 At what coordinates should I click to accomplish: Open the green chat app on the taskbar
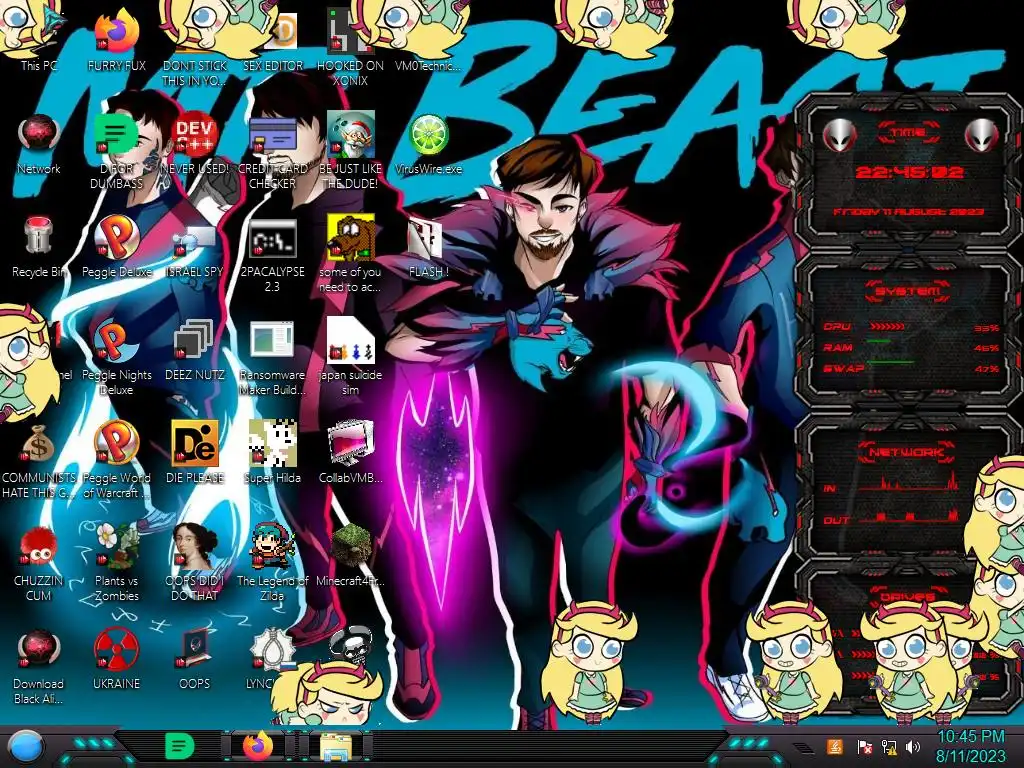[179, 746]
